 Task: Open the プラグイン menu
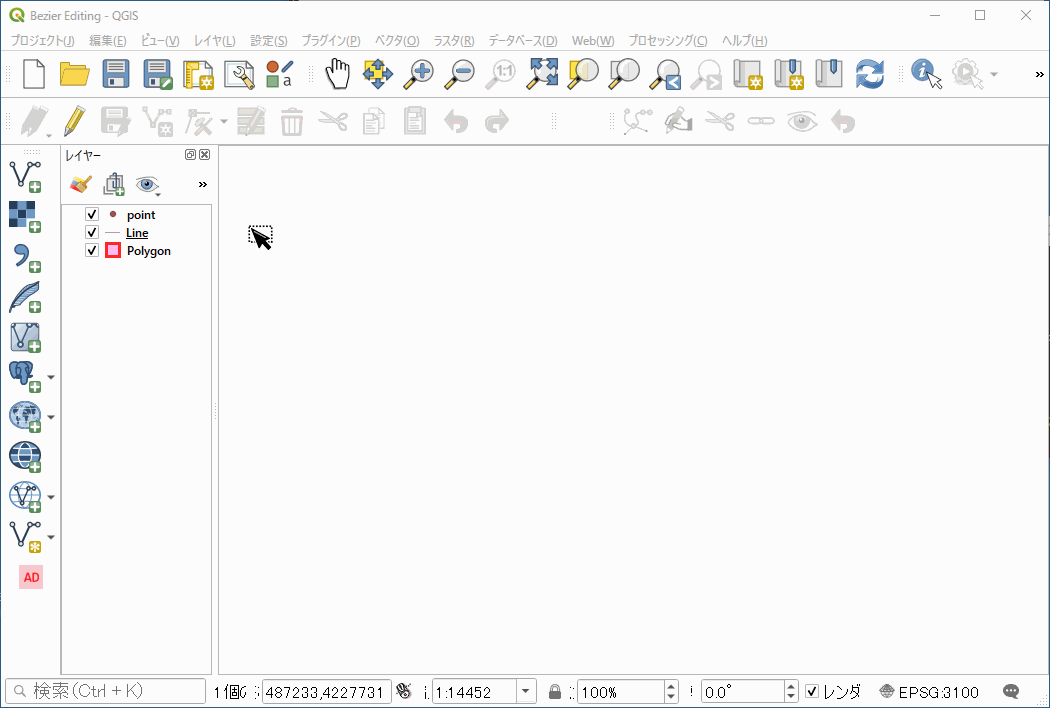(330, 41)
